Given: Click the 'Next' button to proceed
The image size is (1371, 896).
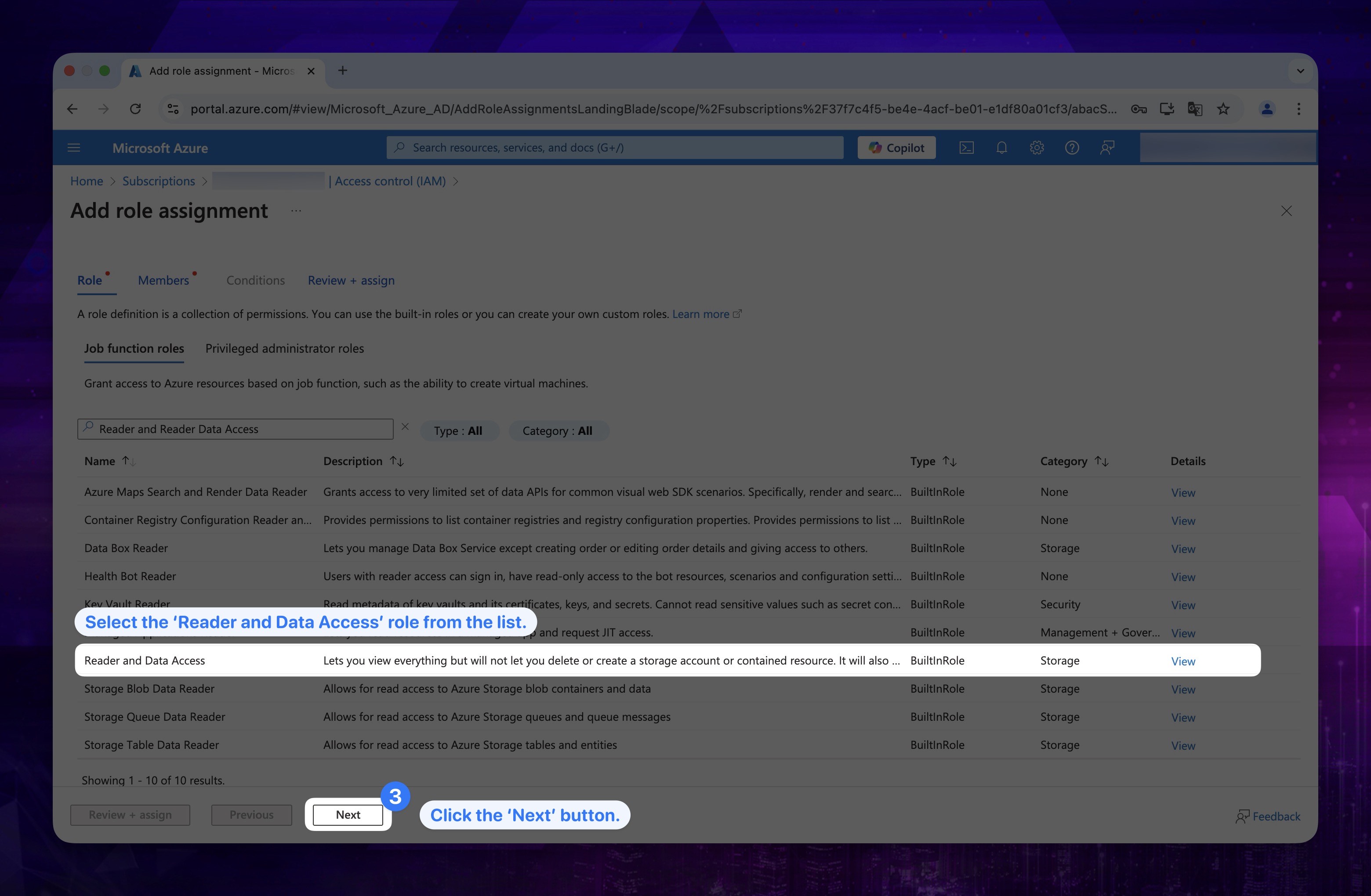Looking at the screenshot, I should [x=347, y=814].
